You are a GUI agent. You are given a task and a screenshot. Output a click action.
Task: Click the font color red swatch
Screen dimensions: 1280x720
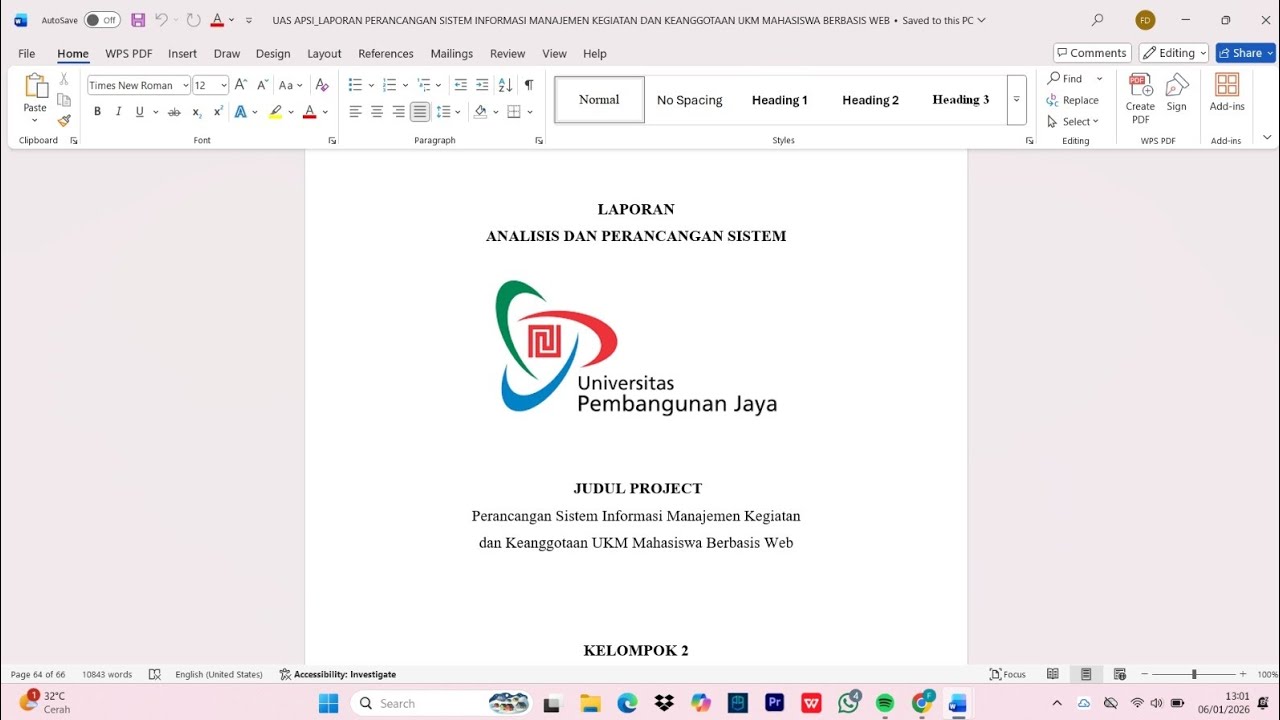click(309, 112)
